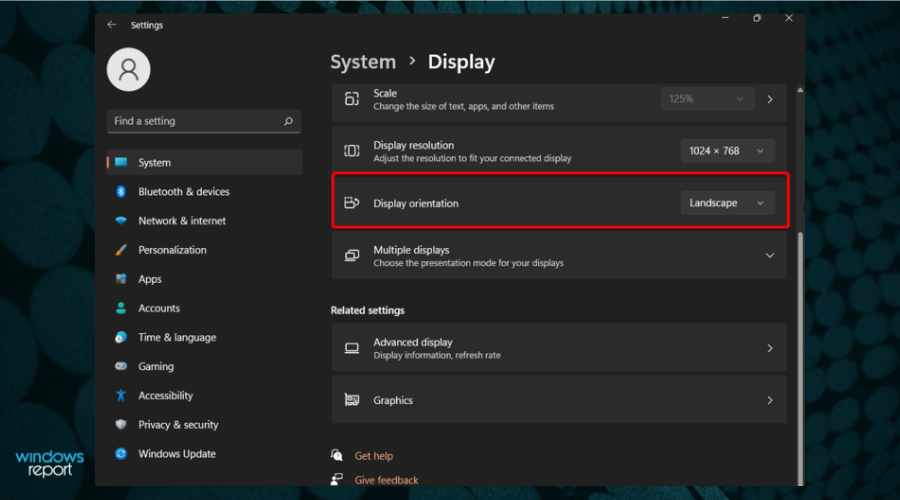The width and height of the screenshot is (900, 500).
Task: Click the Display resolution row icon
Action: (x=352, y=151)
